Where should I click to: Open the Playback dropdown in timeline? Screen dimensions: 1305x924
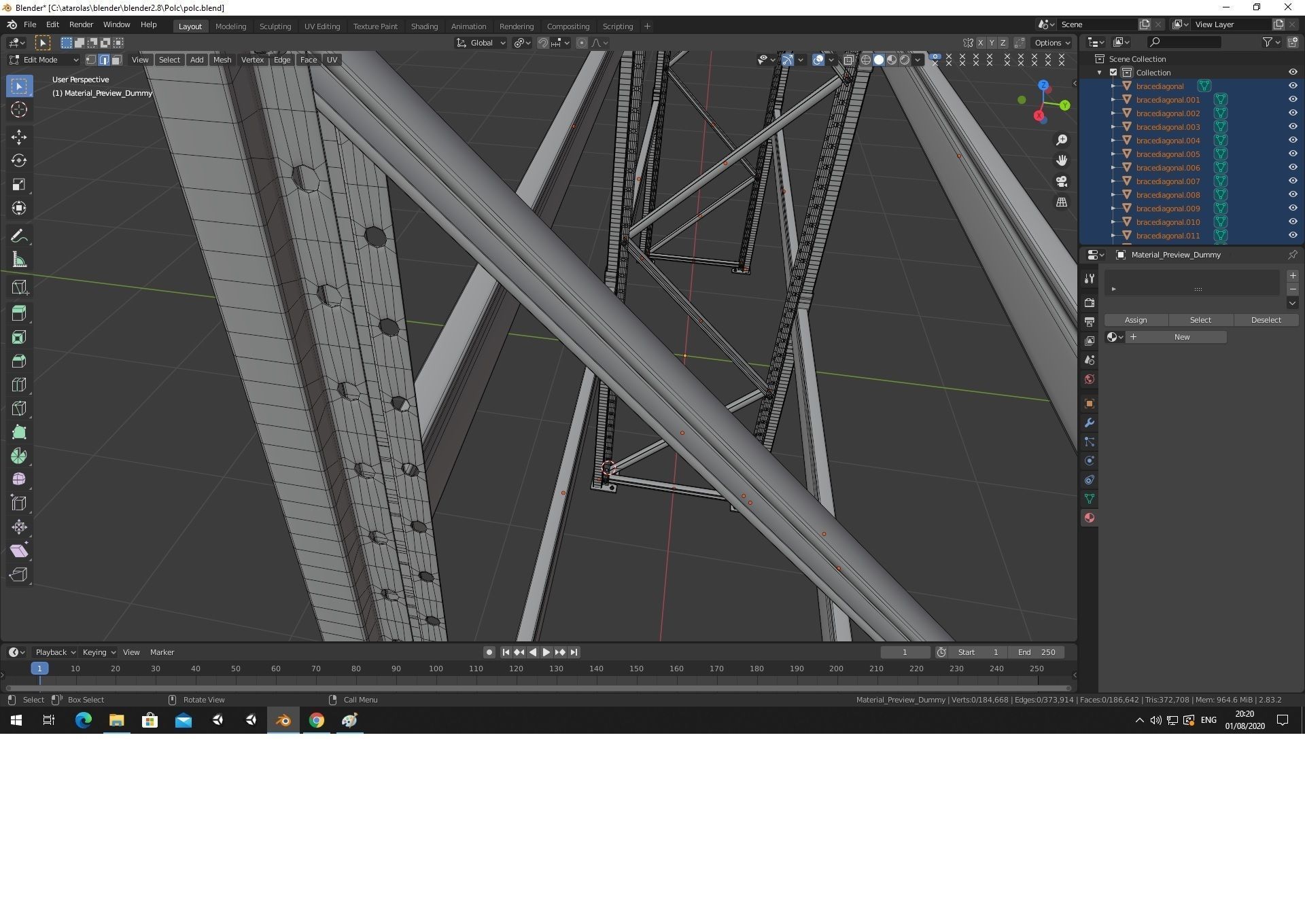[x=55, y=652]
